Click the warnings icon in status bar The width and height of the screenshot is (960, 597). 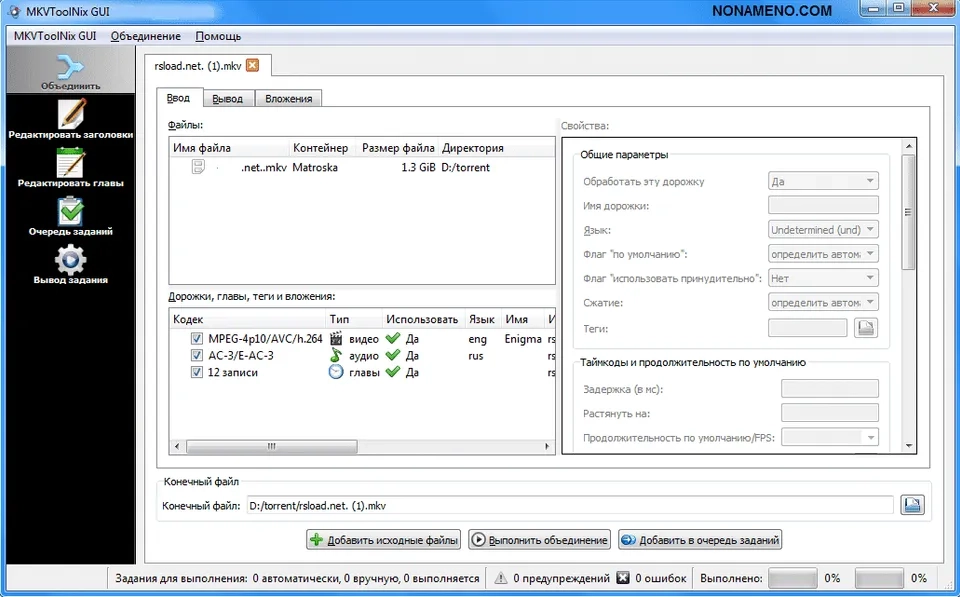[x=501, y=578]
